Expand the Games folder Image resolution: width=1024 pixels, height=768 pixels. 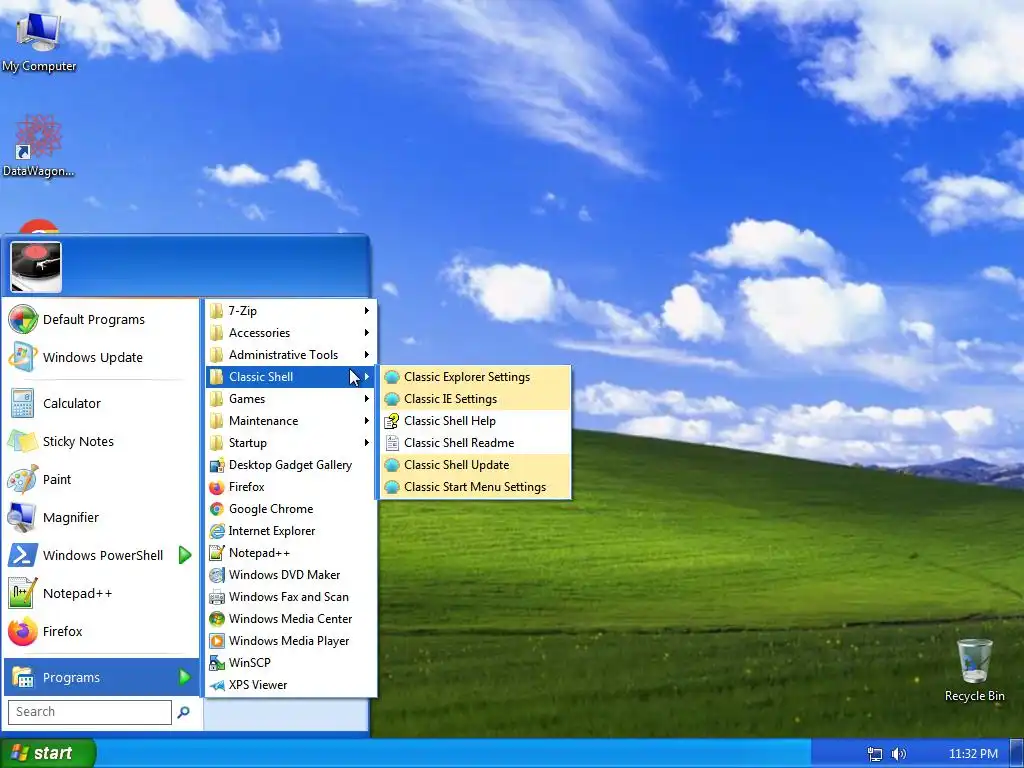pos(291,399)
